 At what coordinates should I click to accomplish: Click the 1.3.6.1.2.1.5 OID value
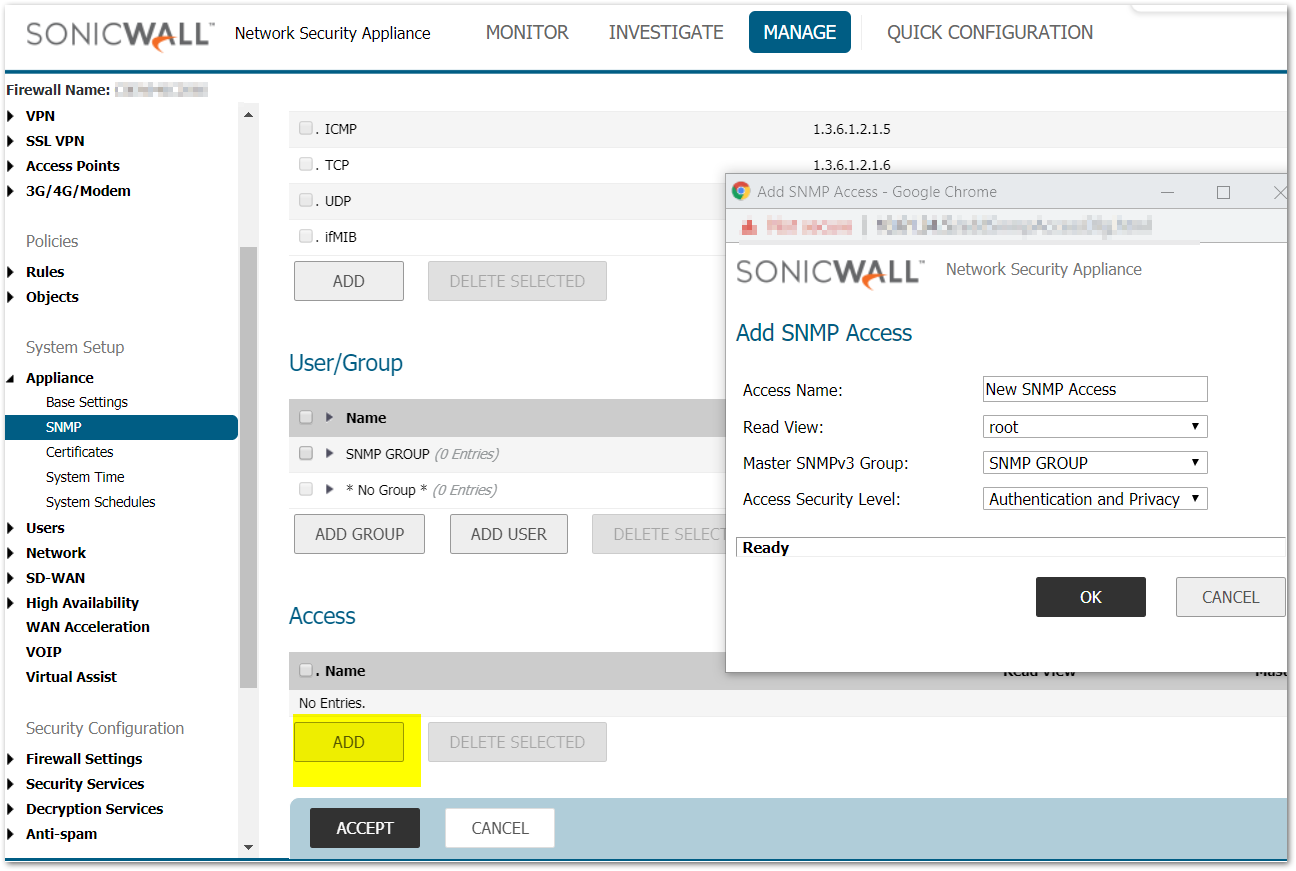point(851,129)
